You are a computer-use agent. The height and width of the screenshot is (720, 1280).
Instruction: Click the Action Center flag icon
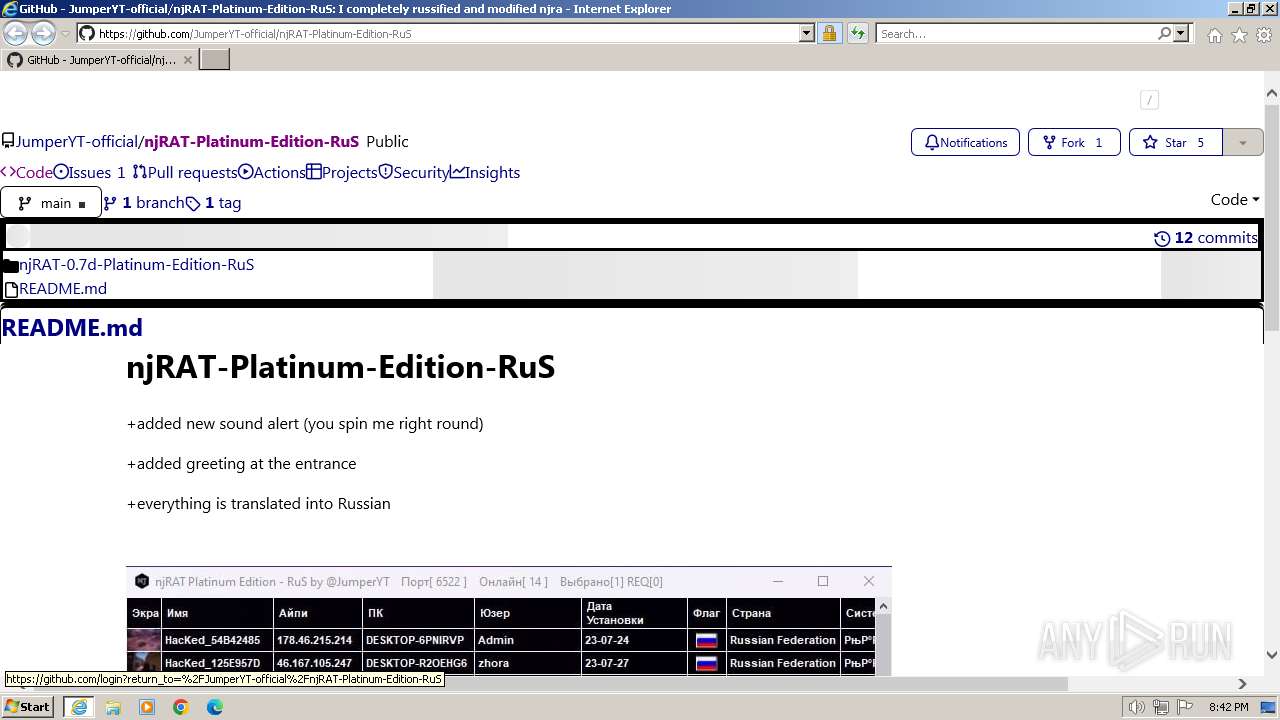pyautogui.click(x=1186, y=707)
